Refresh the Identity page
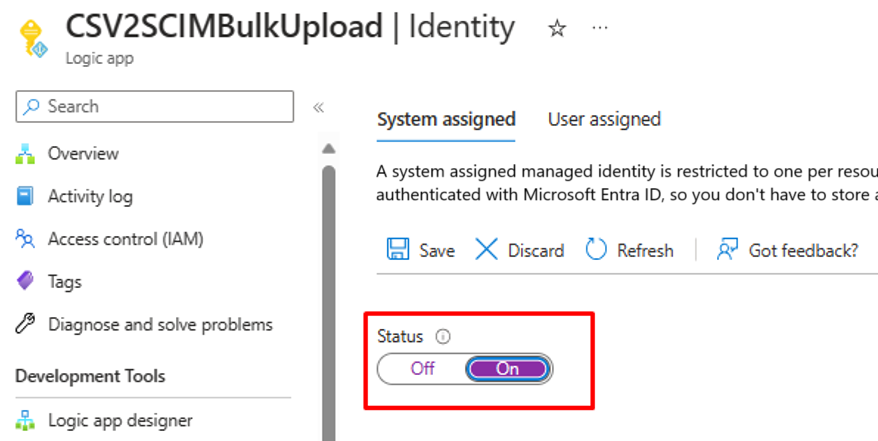Image resolution: width=878 pixels, height=441 pixels. [630, 250]
